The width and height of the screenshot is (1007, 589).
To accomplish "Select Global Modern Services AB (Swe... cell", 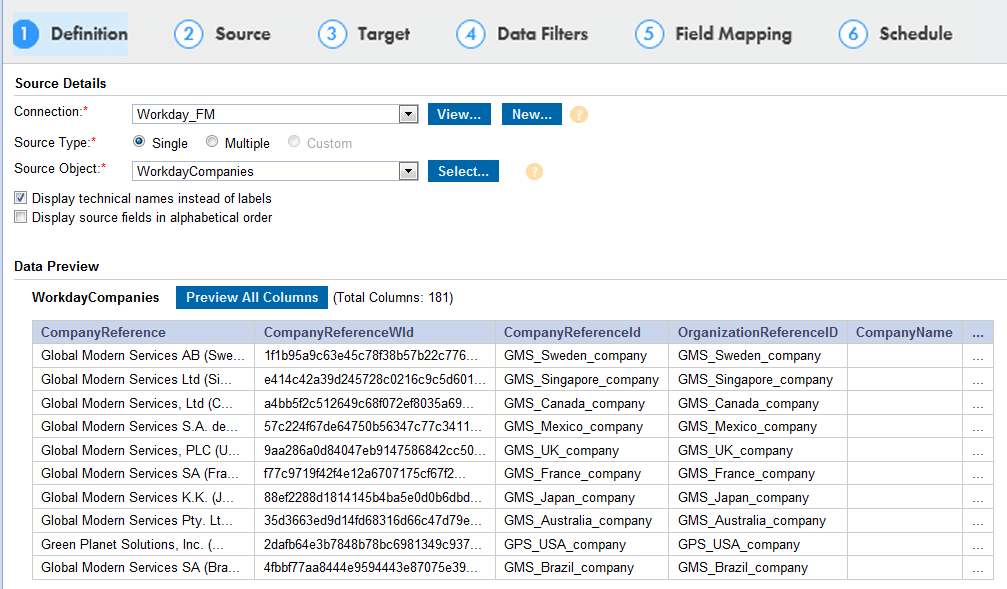I will point(144,356).
